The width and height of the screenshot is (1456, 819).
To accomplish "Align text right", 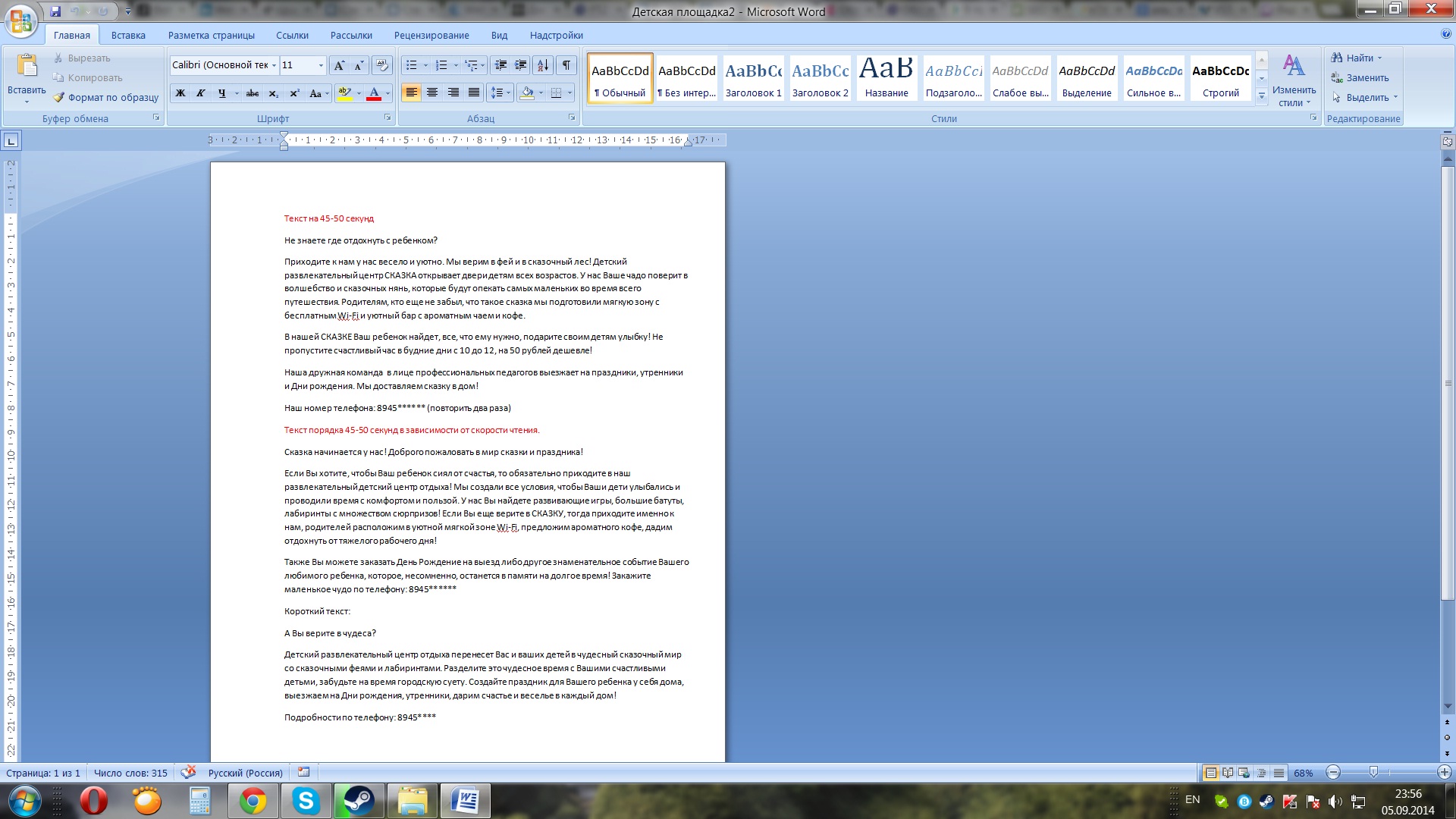I will click(453, 93).
